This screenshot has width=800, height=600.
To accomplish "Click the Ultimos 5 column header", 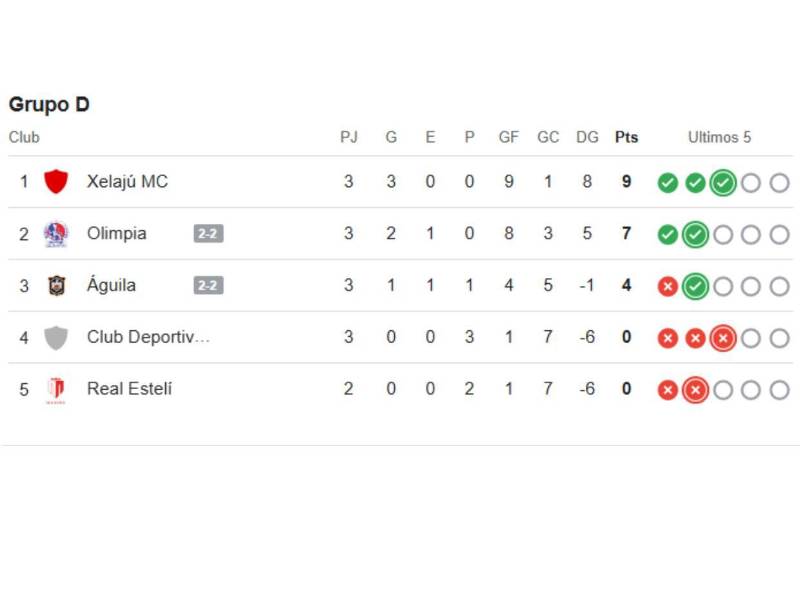I will pyautogui.click(x=720, y=137).
